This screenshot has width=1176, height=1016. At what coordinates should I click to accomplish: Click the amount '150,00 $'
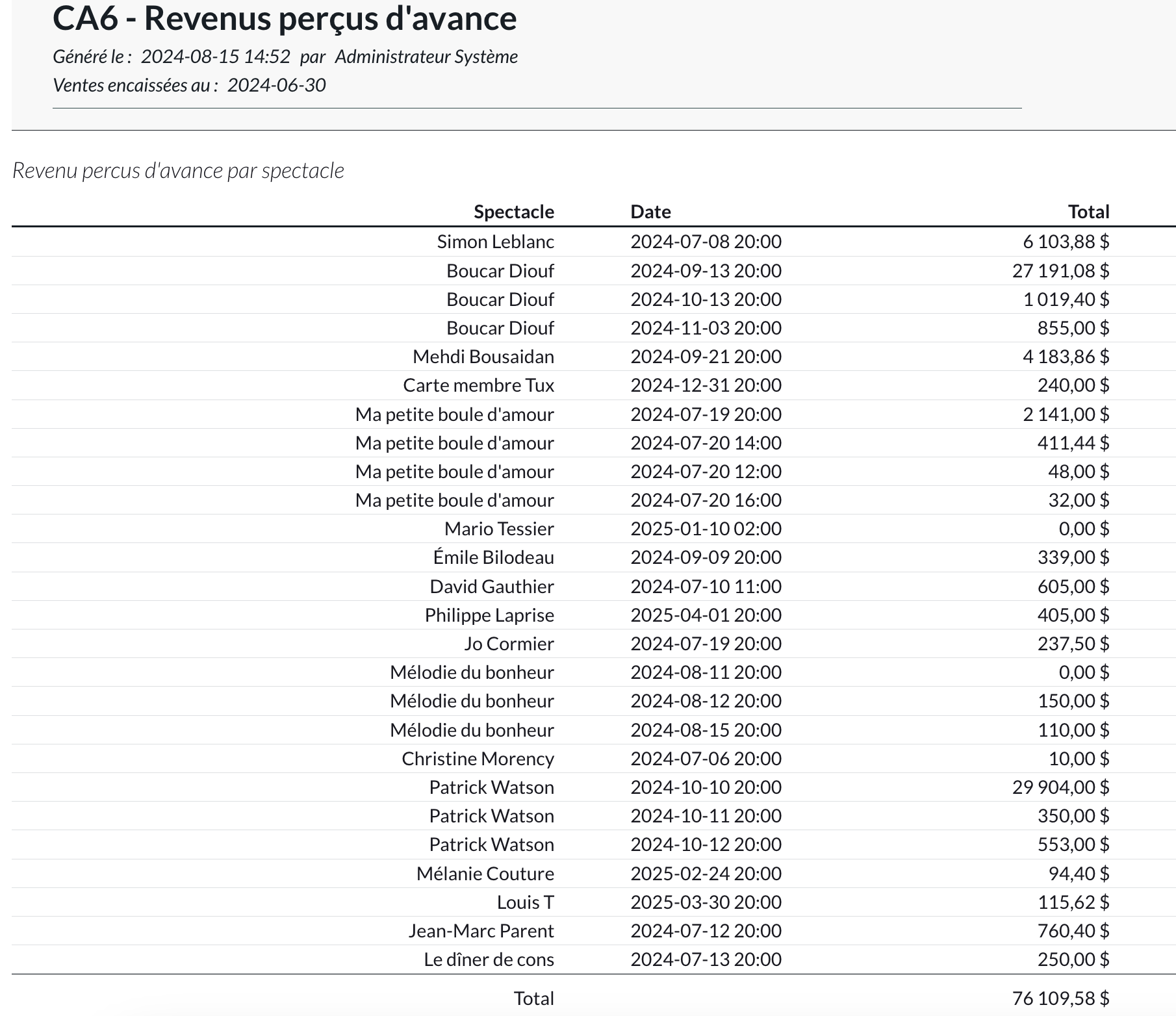pyautogui.click(x=1073, y=701)
